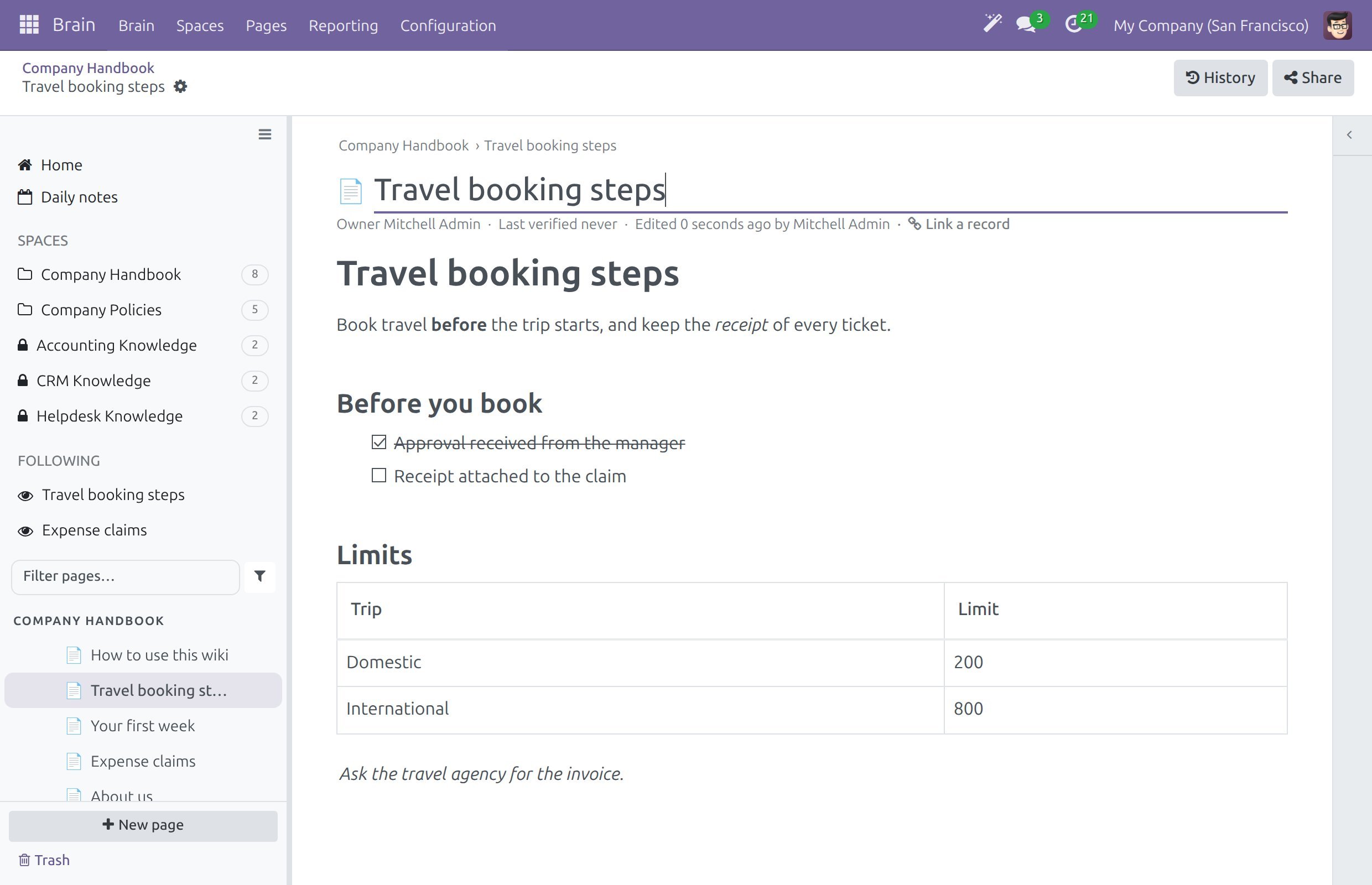Click the Company Policies count badge 5
Image resolution: width=1372 pixels, height=885 pixels.
(254, 310)
